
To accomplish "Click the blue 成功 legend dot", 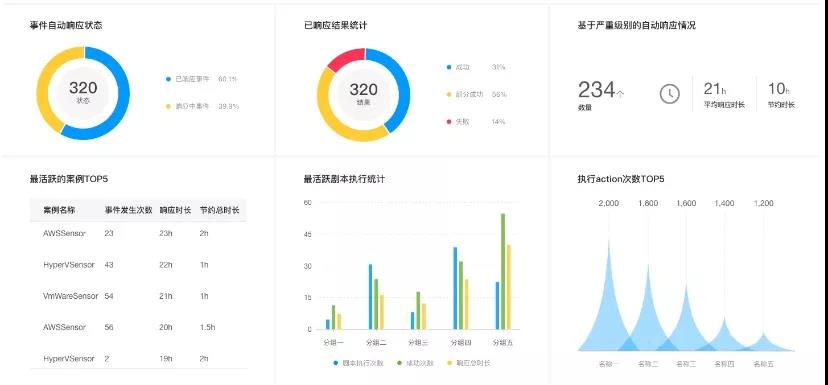I will pos(449,68).
